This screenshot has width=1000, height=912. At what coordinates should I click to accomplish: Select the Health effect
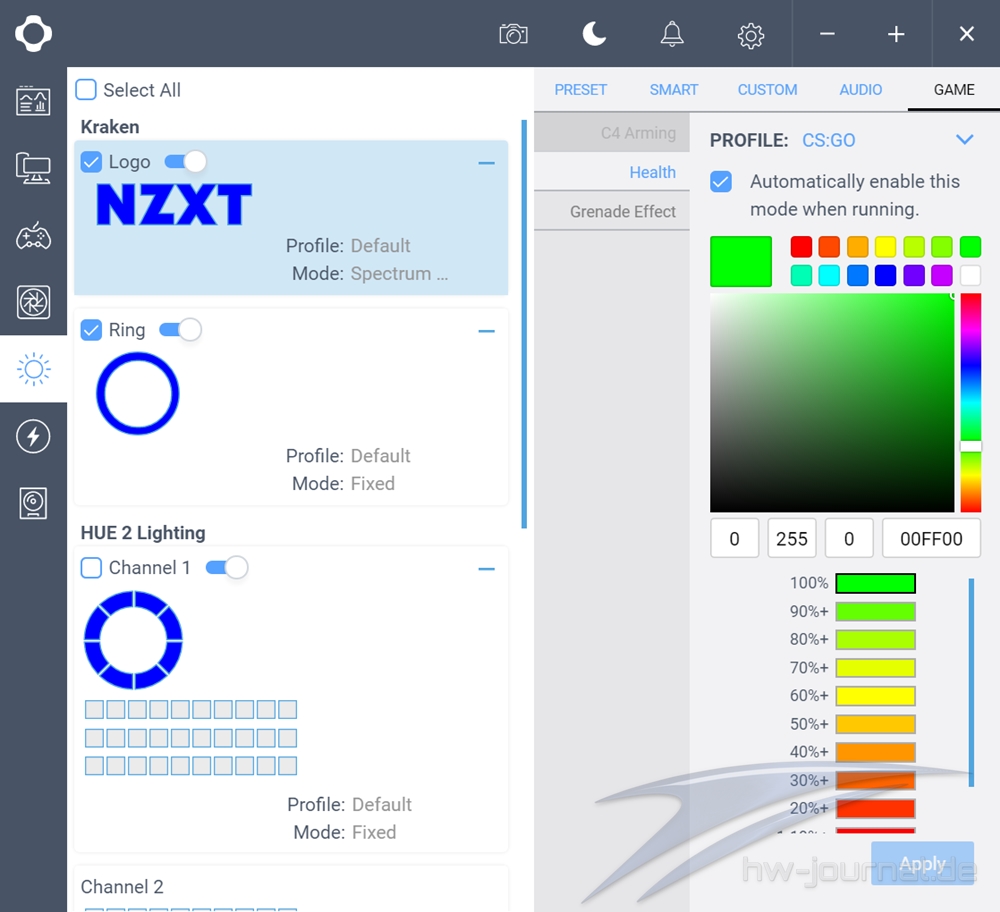pos(612,172)
